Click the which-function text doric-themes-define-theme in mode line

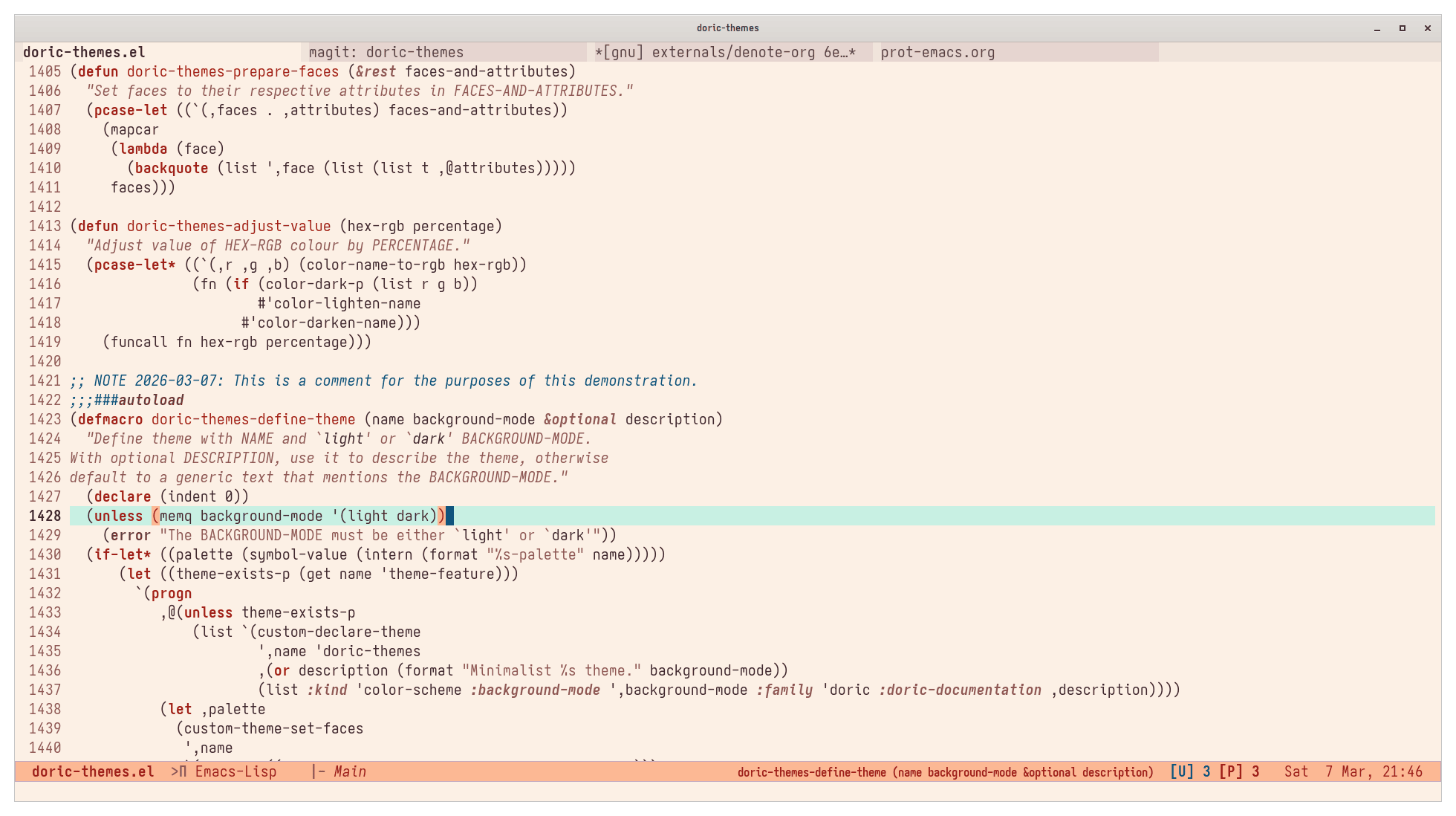812,772
